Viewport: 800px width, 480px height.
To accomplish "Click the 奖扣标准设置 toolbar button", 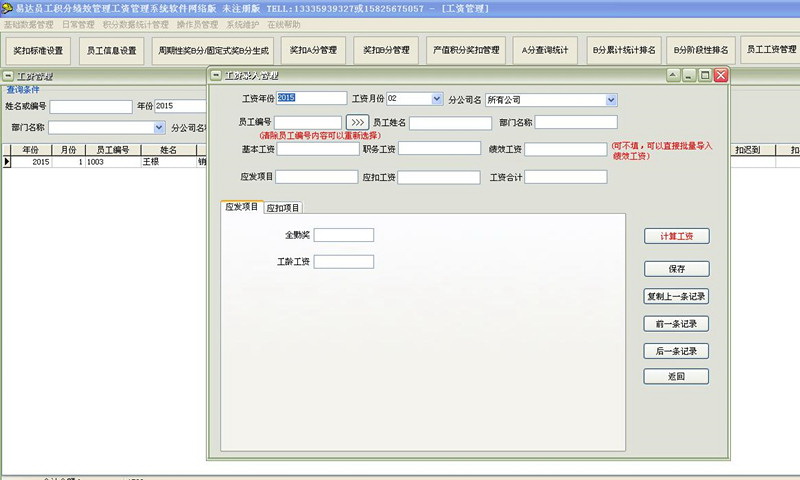I will coord(38,50).
